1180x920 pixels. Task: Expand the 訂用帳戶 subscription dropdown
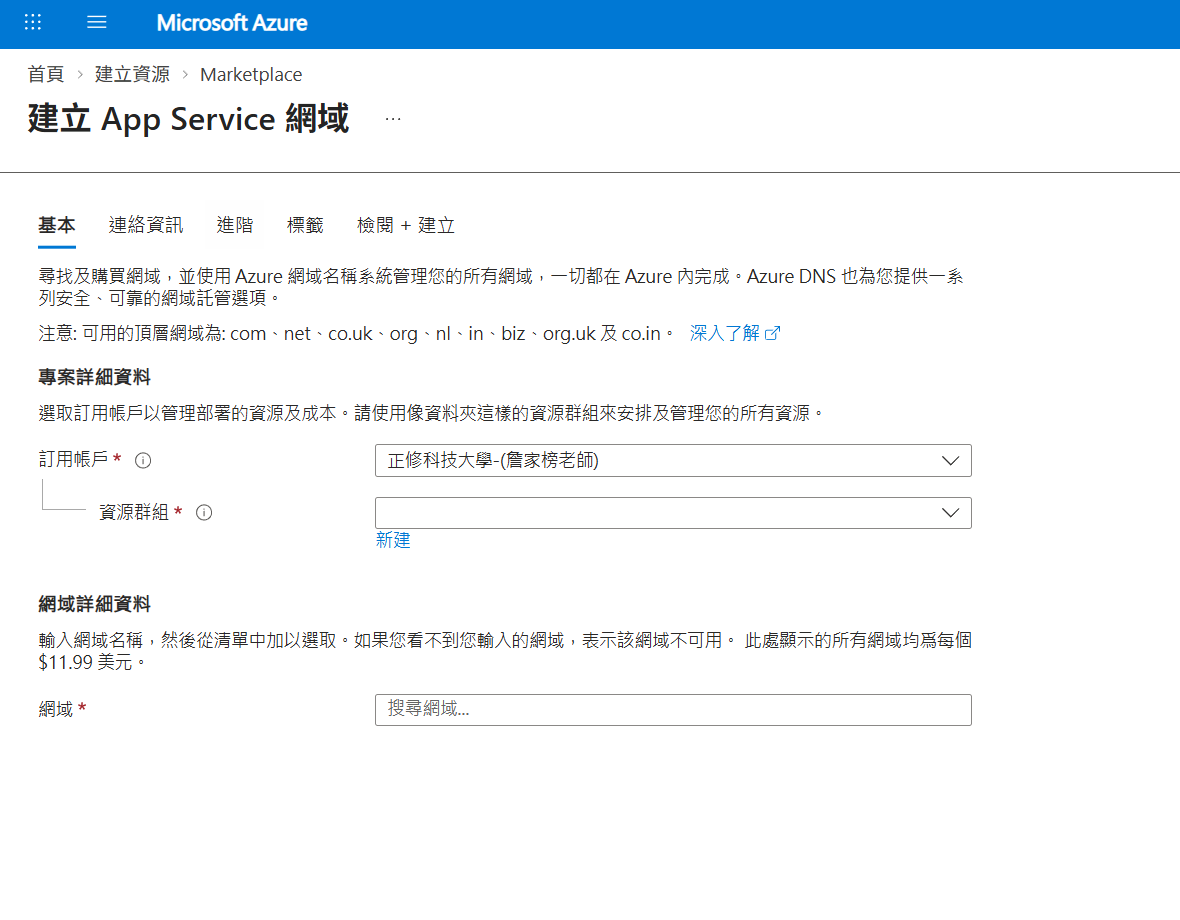coord(673,460)
